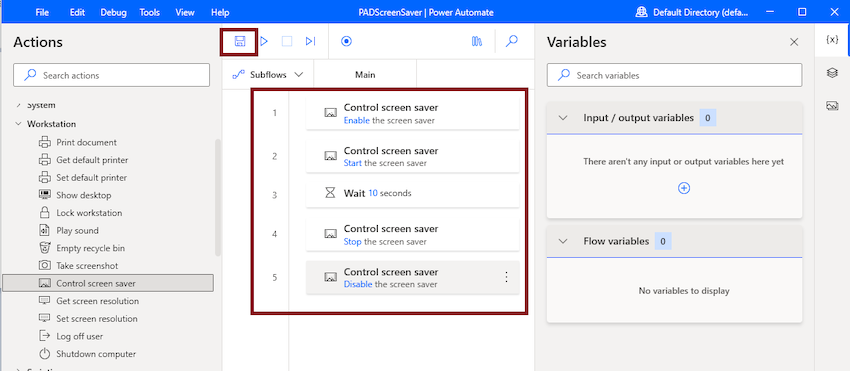Add an input or output variable with plus icon
850x371 pixels.
pyautogui.click(x=684, y=188)
